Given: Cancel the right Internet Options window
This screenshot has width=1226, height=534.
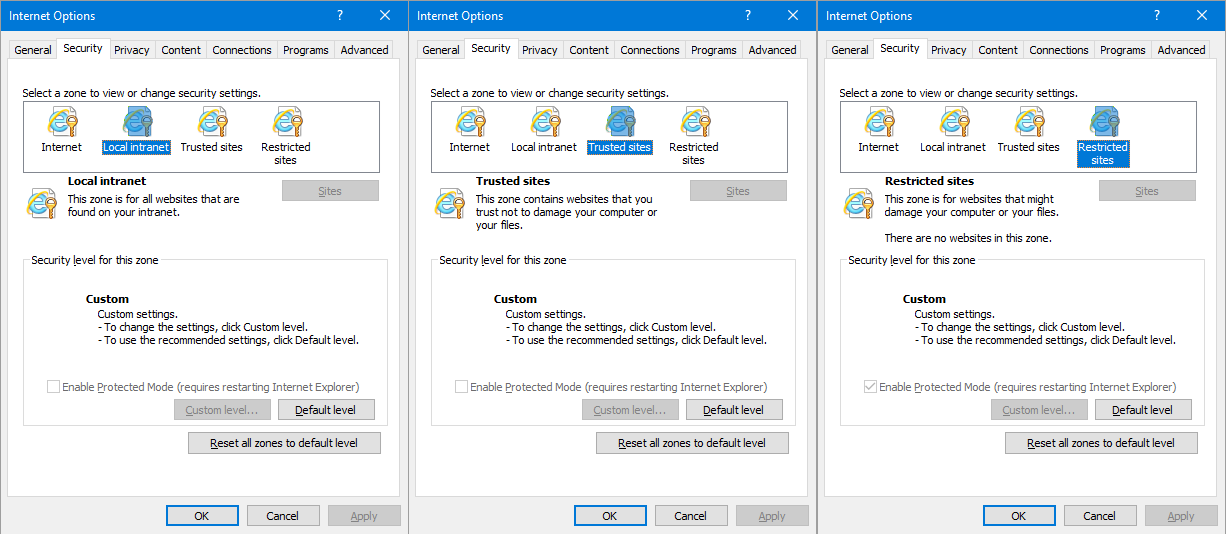Looking at the screenshot, I should point(1100,516).
